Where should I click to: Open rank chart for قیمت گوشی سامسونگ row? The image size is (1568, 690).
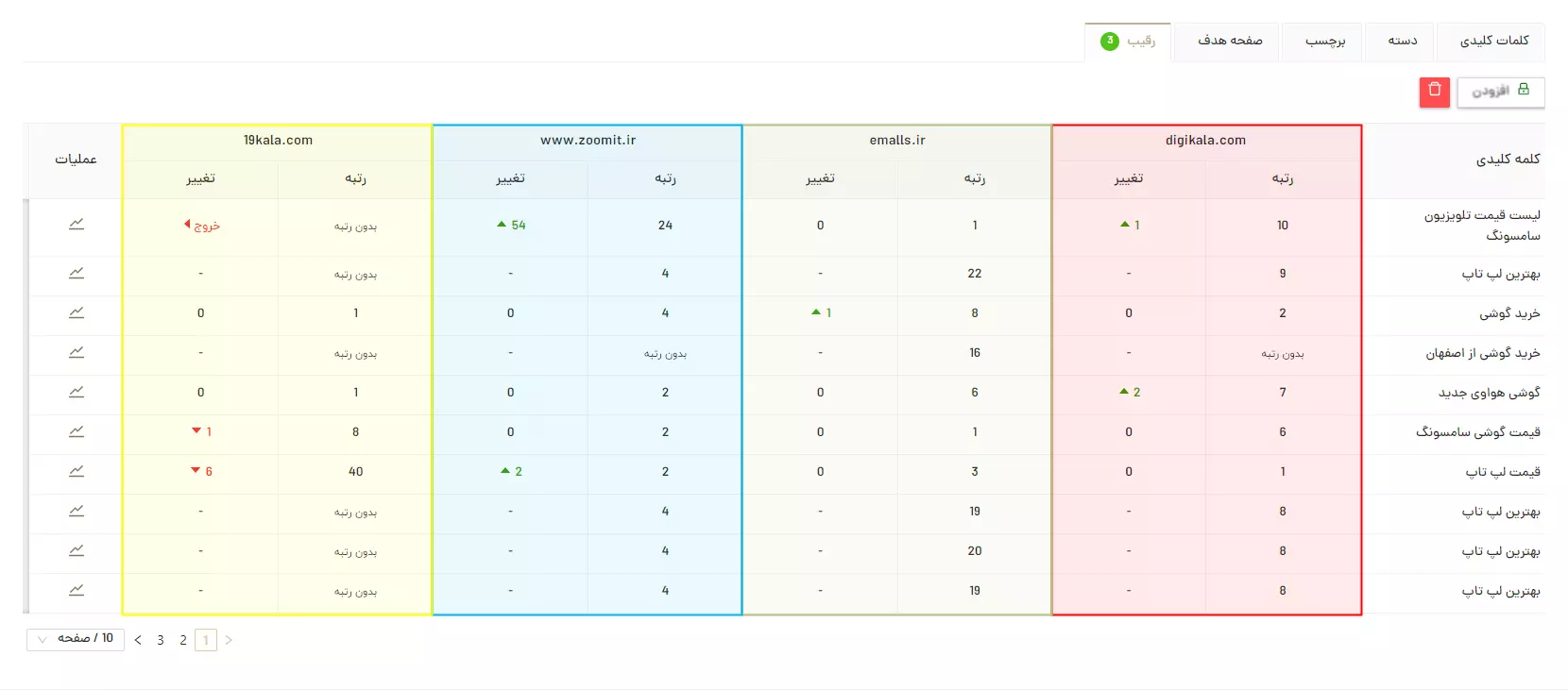(x=77, y=431)
